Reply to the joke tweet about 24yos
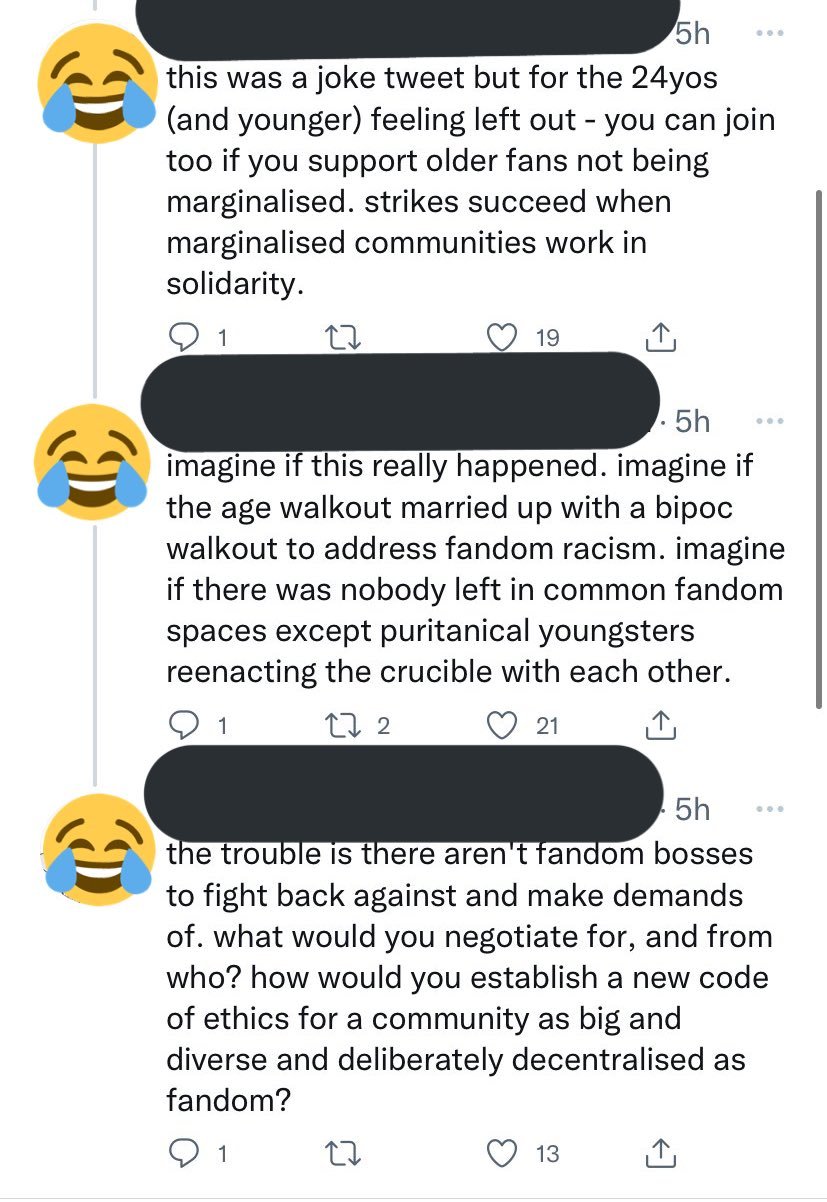 pos(182,338)
